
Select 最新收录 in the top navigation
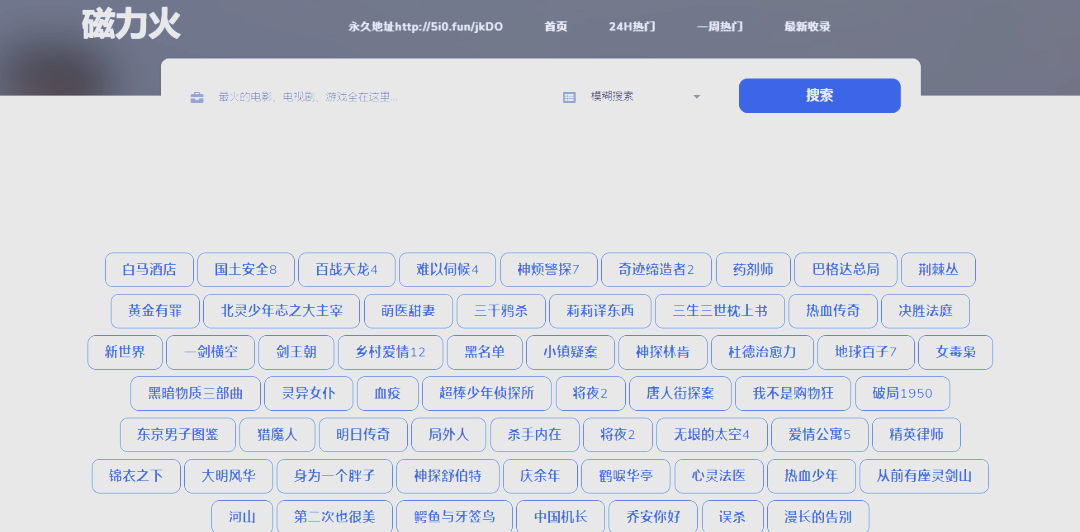(807, 27)
